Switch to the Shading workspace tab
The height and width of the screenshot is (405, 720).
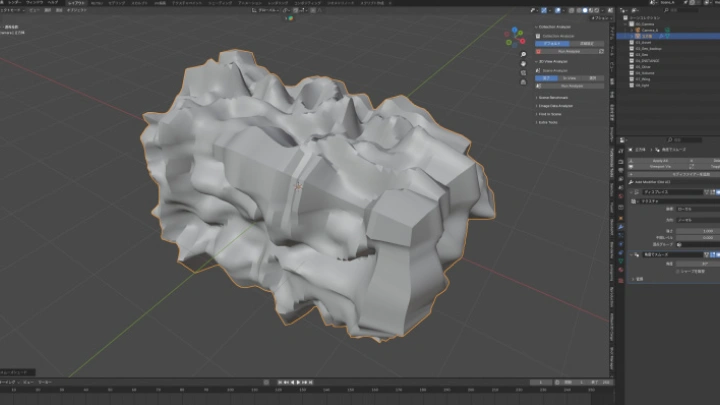pos(220,3)
